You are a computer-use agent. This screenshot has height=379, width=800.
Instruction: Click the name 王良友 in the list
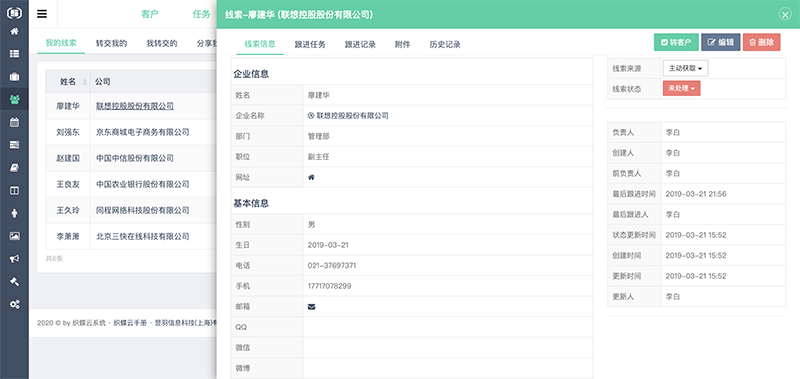click(x=68, y=184)
